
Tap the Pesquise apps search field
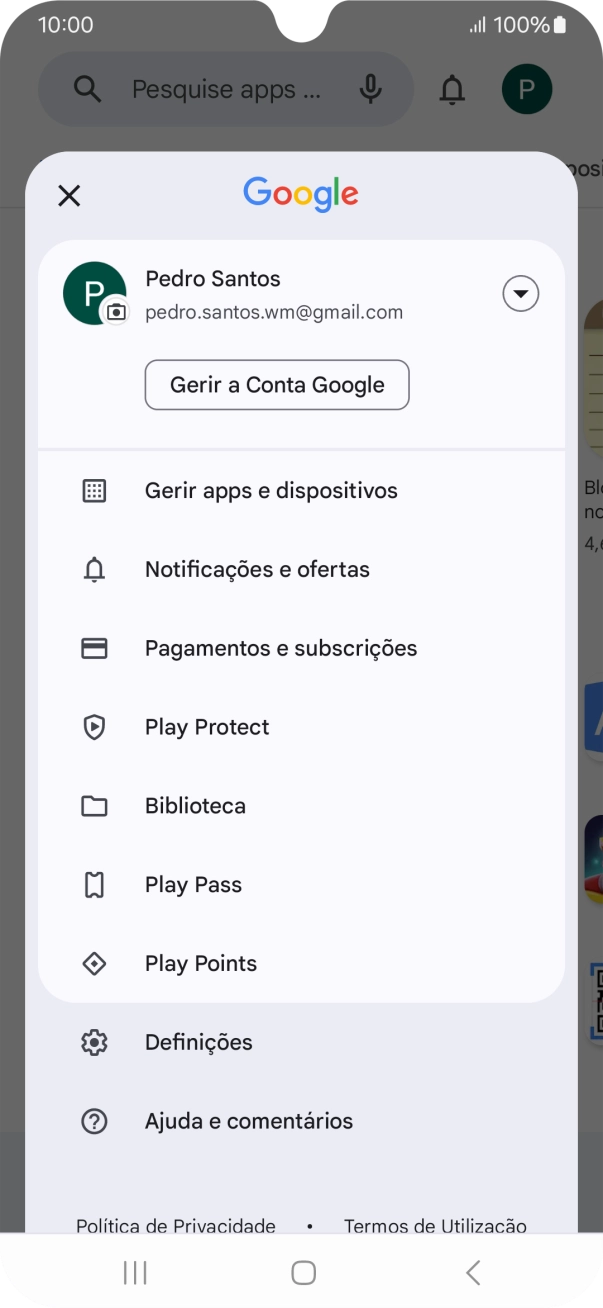point(220,89)
